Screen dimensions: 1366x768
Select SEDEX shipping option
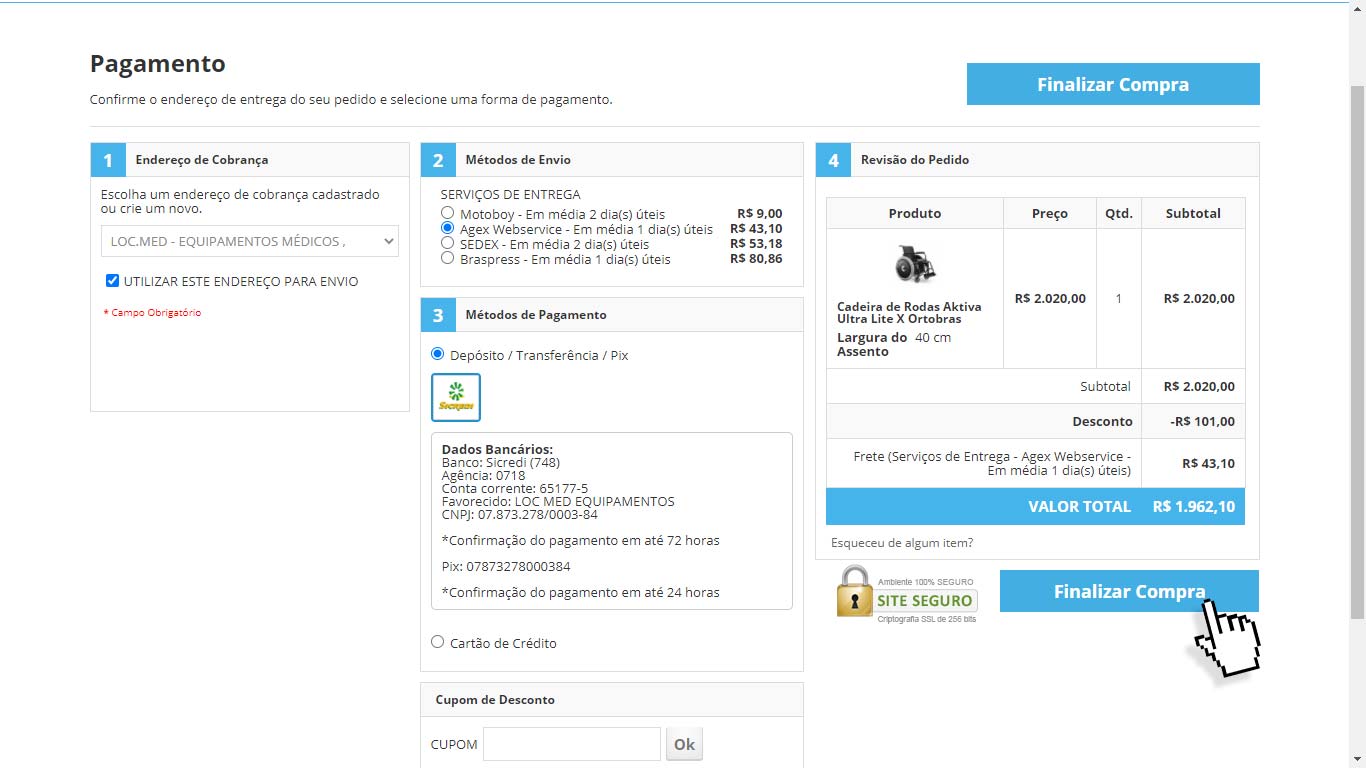(x=447, y=244)
